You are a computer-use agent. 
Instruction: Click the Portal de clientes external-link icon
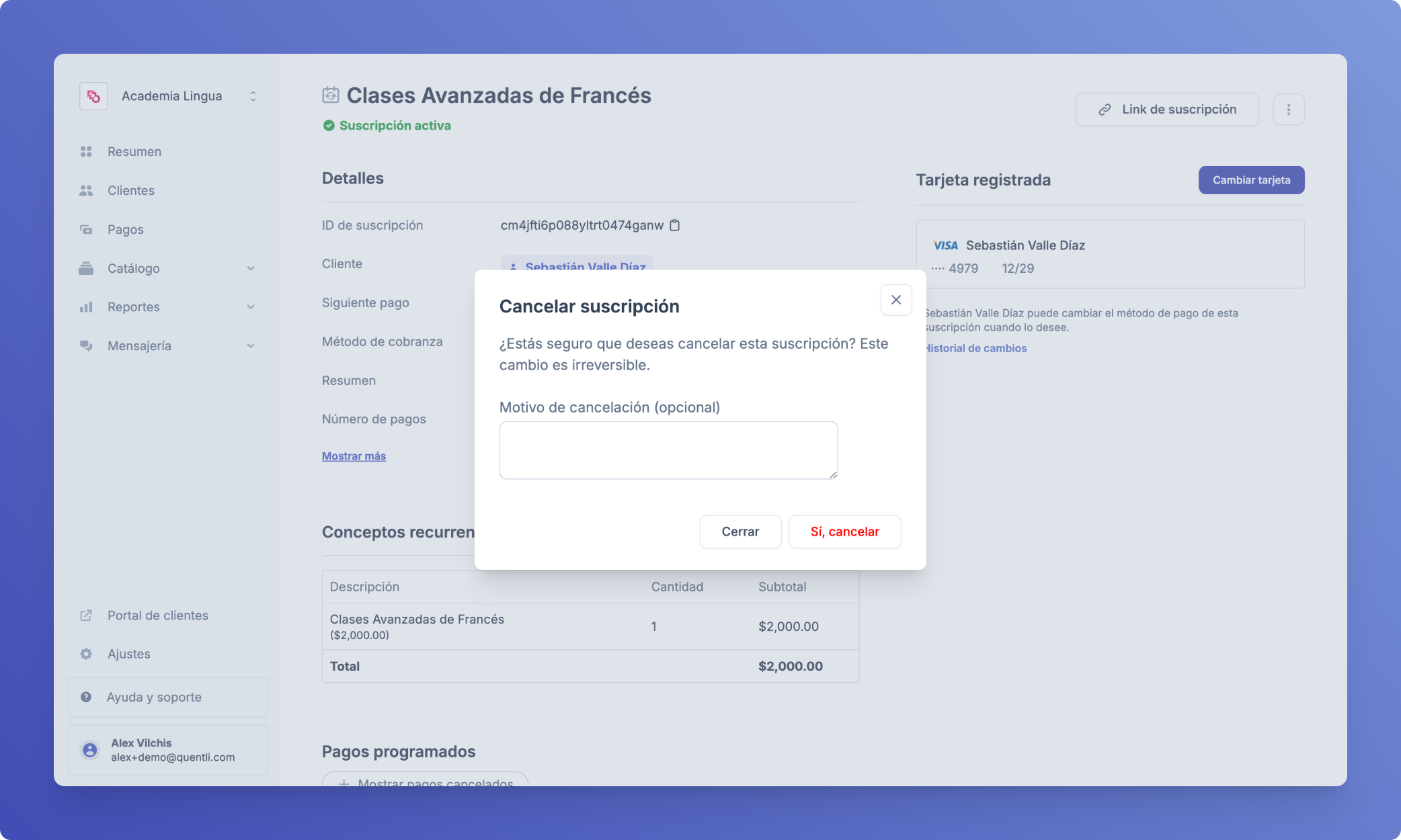pyautogui.click(x=86, y=616)
